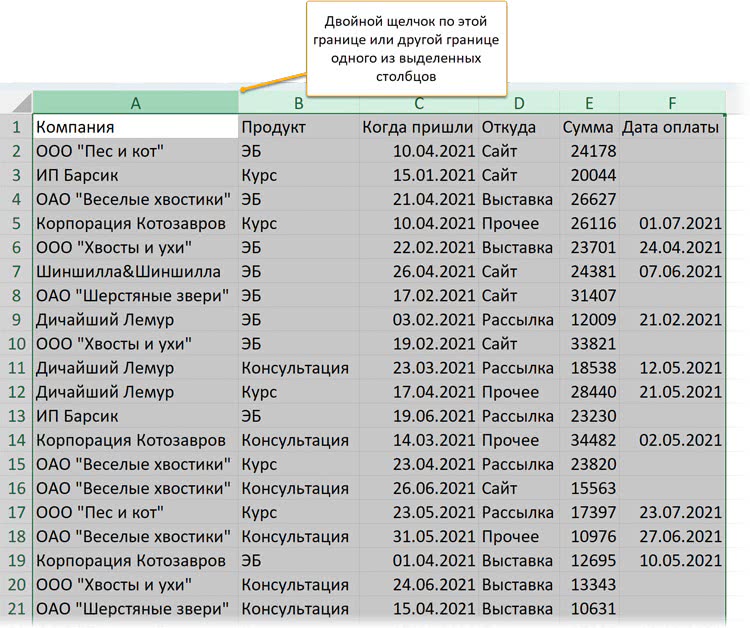
Task: Click payment date 12.05.2021
Action: [672, 368]
